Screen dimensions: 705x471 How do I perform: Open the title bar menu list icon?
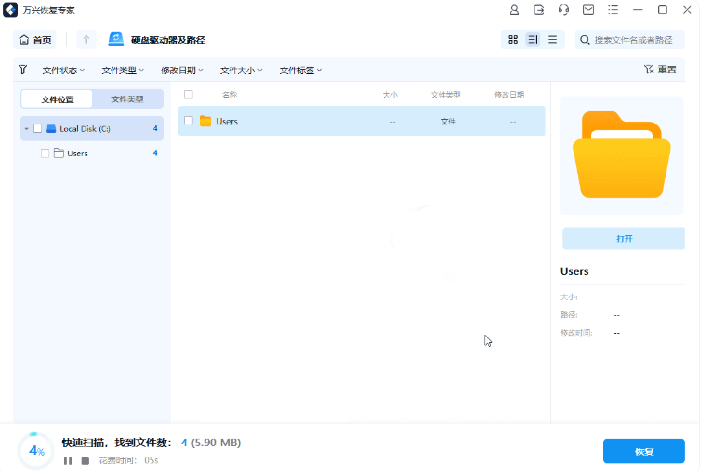pyautogui.click(x=613, y=10)
